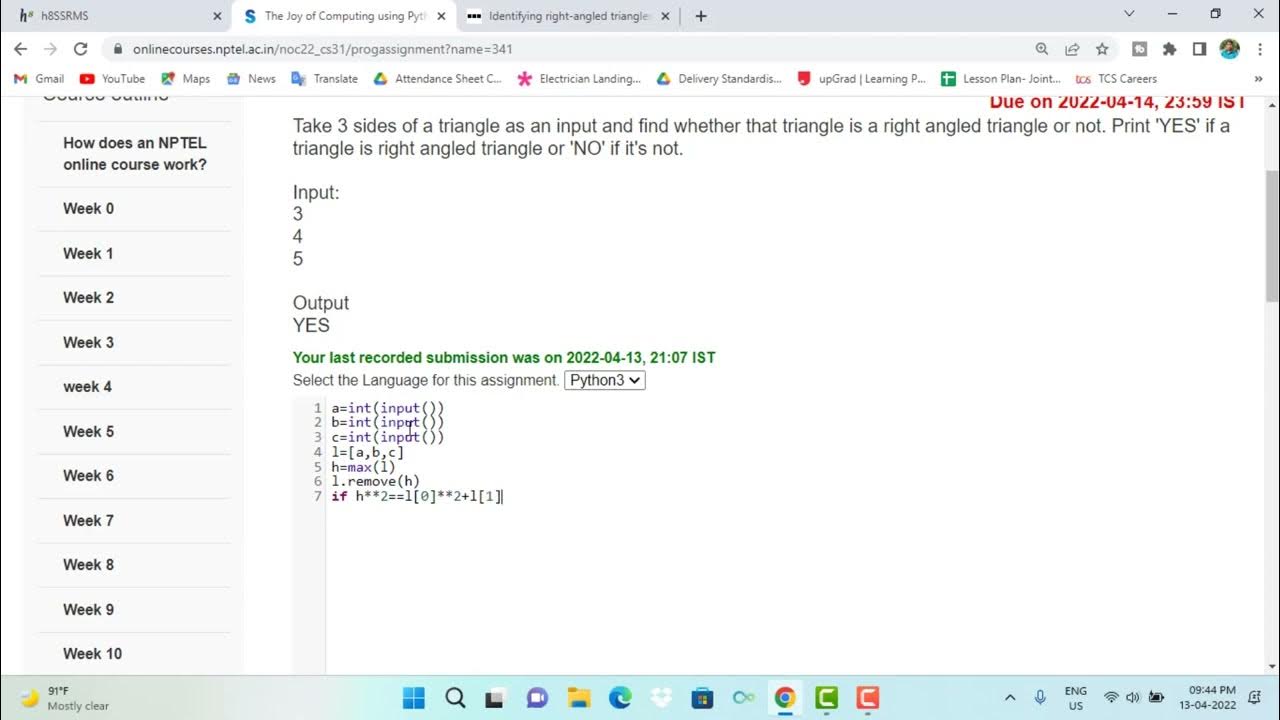Share this page via the share icon
Screen dimensions: 1280x720
tap(1072, 49)
